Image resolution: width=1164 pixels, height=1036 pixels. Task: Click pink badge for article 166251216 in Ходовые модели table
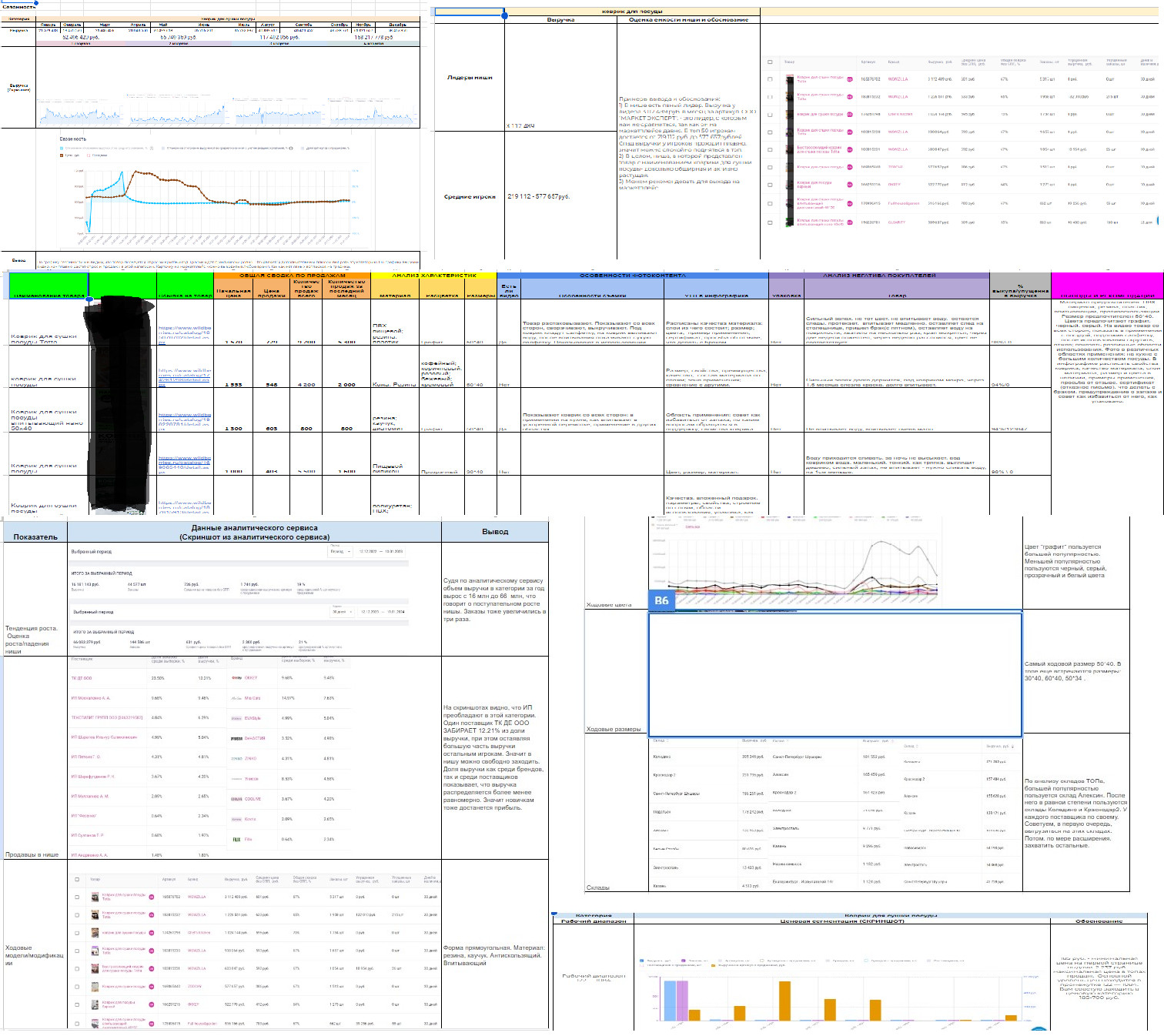[152, 1004]
